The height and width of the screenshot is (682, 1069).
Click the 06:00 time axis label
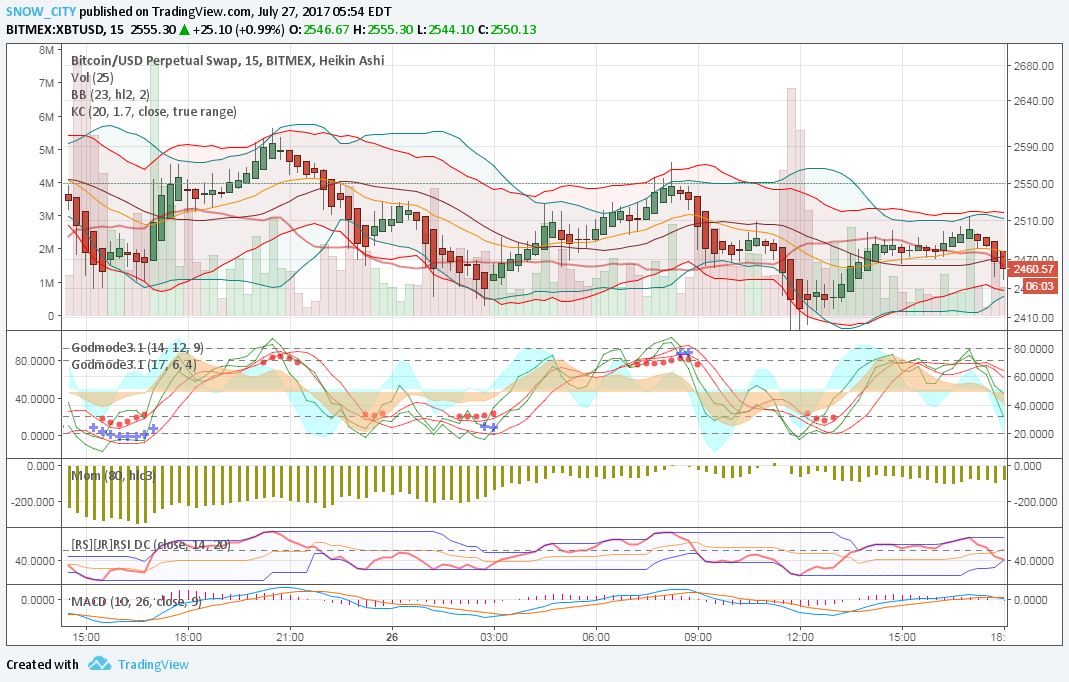click(596, 637)
